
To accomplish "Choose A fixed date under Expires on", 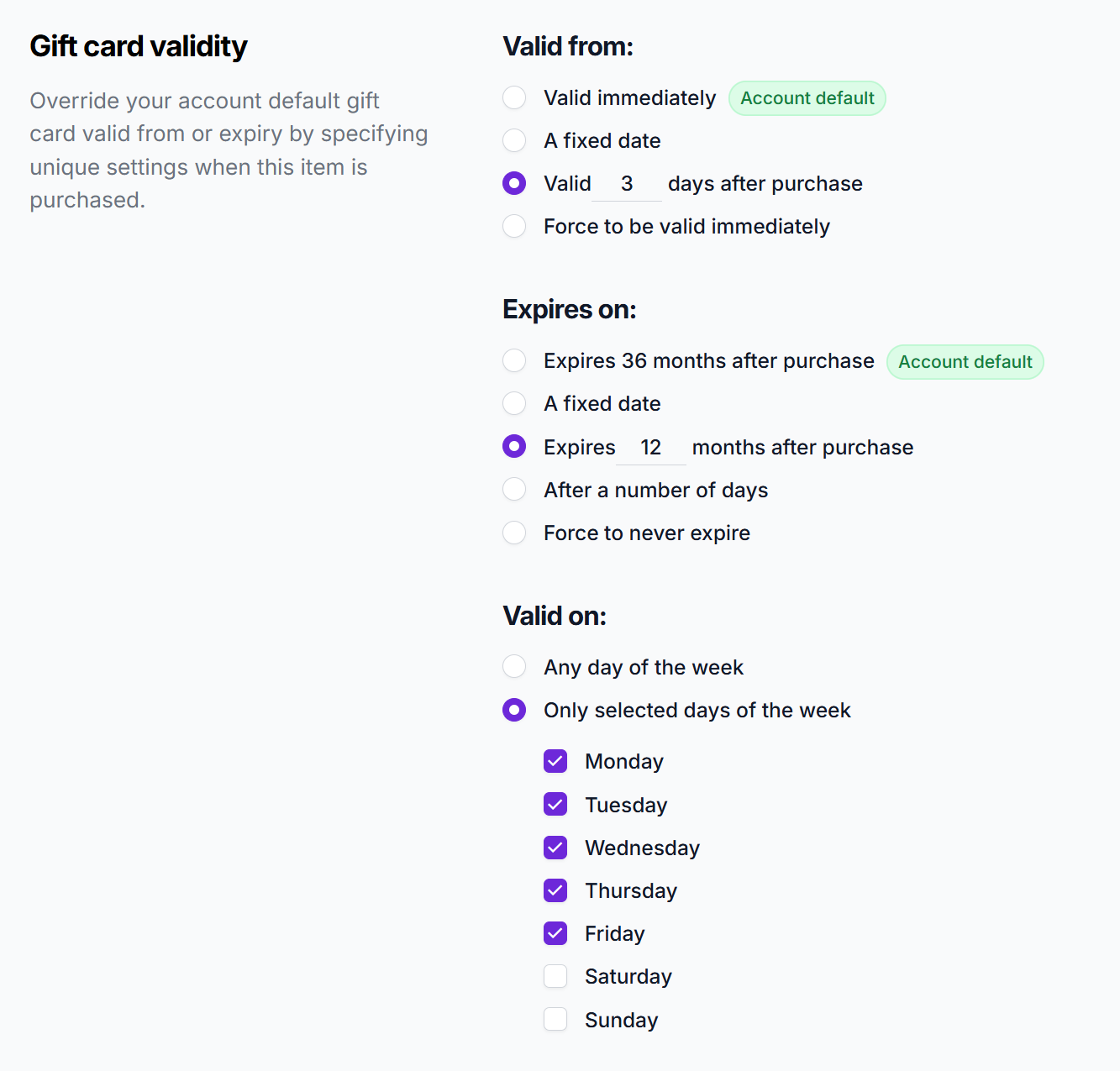I will coord(514,404).
